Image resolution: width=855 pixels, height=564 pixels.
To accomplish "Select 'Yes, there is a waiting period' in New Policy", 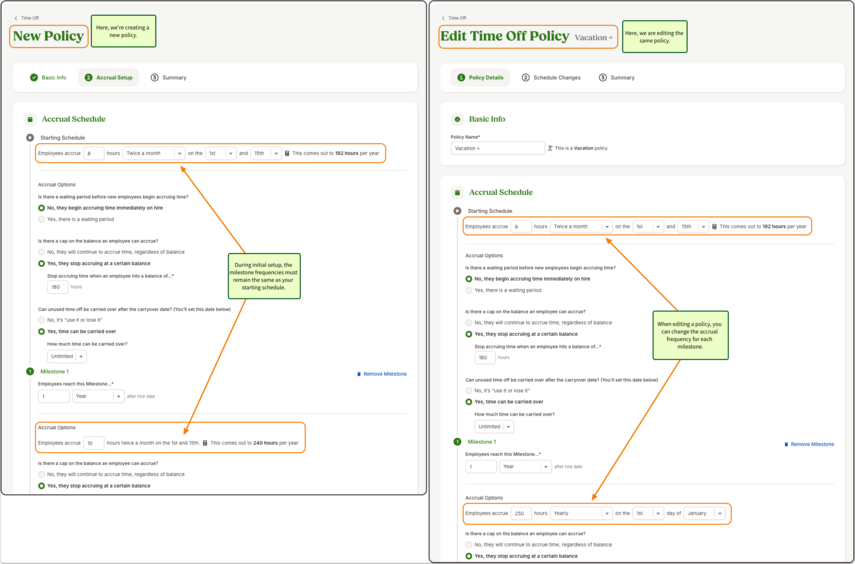I will (x=41, y=219).
